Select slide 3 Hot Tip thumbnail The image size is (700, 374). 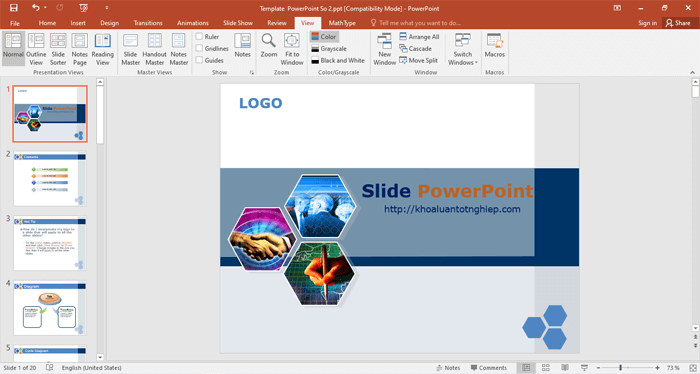[x=50, y=243]
